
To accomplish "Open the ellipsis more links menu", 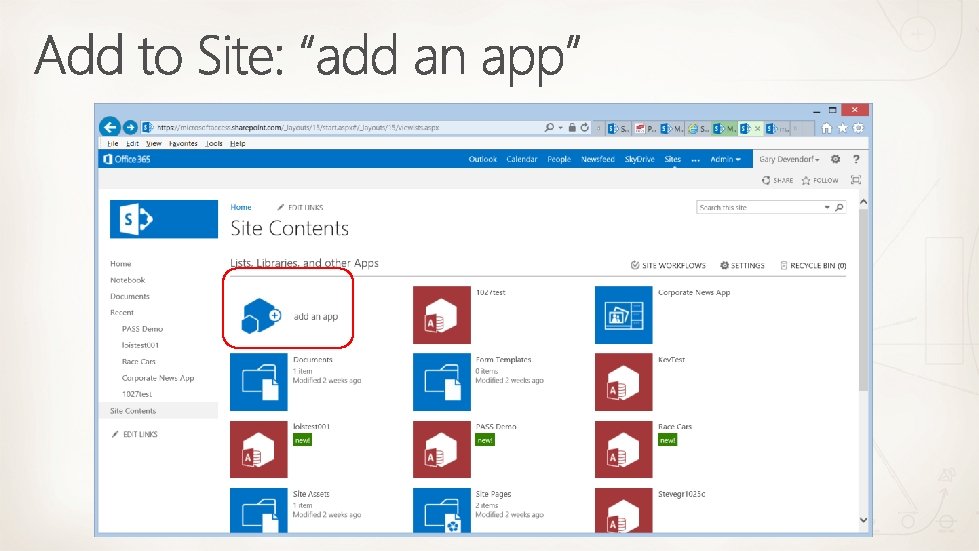I will (696, 159).
